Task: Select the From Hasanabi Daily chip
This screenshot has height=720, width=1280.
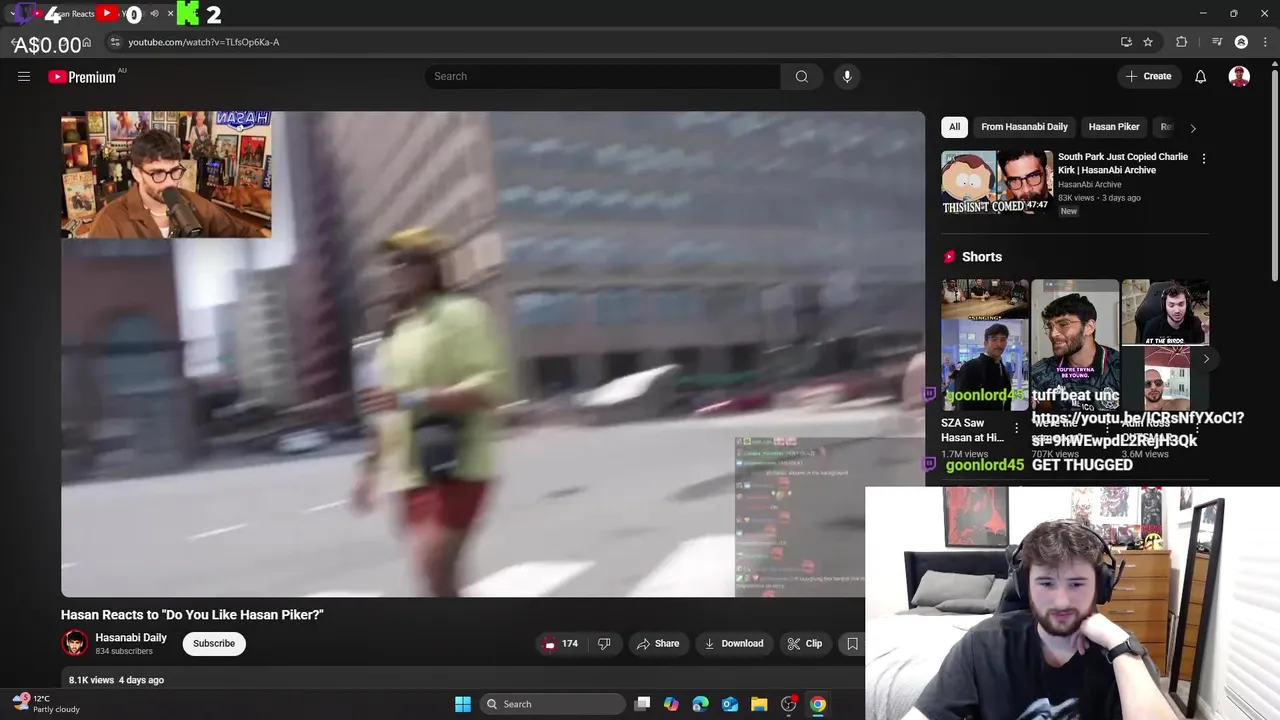Action: [x=1024, y=127]
